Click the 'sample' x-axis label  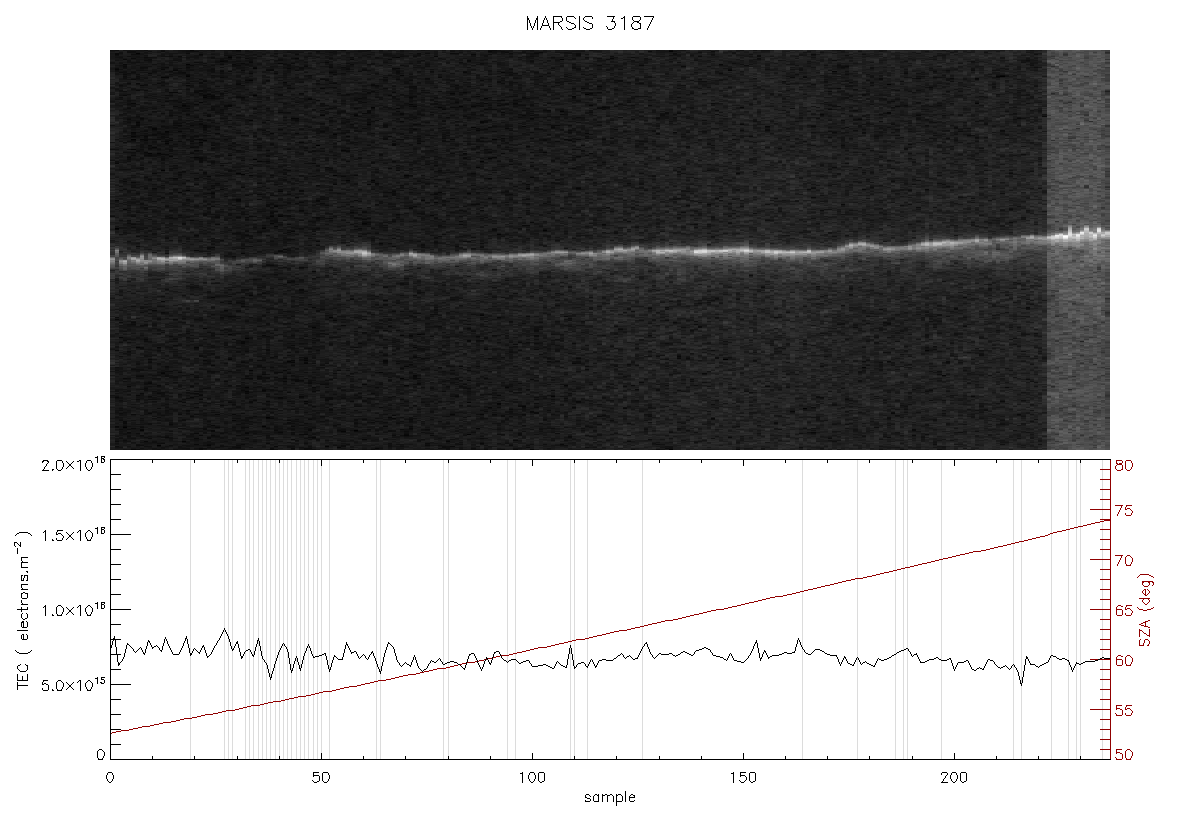pos(610,798)
